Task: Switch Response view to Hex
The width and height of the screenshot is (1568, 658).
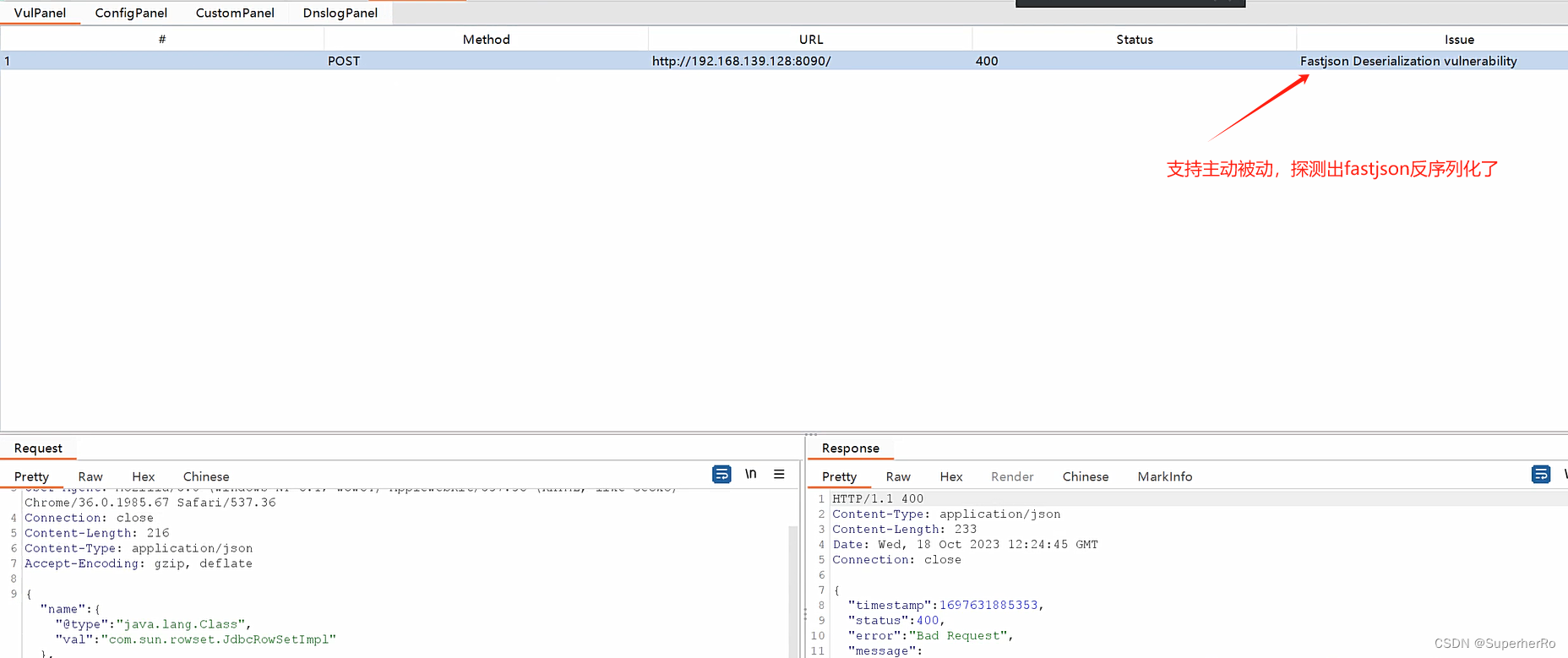Action: coord(951,476)
